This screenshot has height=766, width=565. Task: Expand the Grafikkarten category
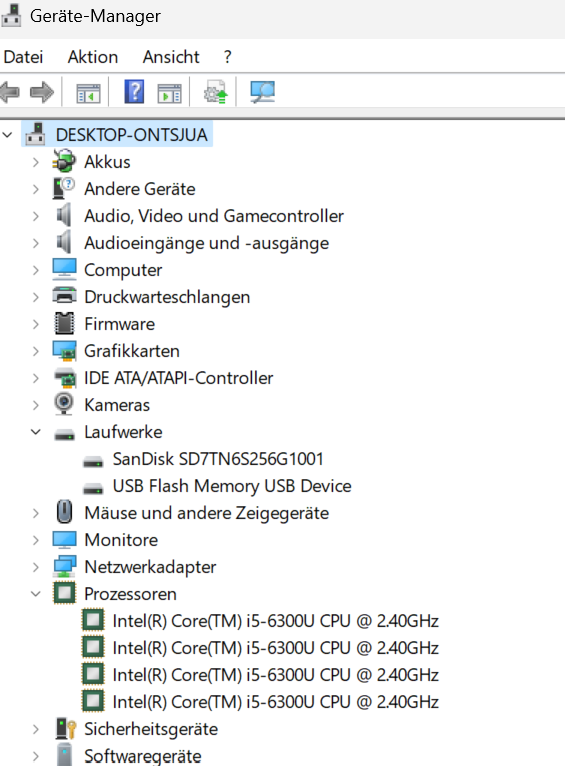[x=36, y=351]
